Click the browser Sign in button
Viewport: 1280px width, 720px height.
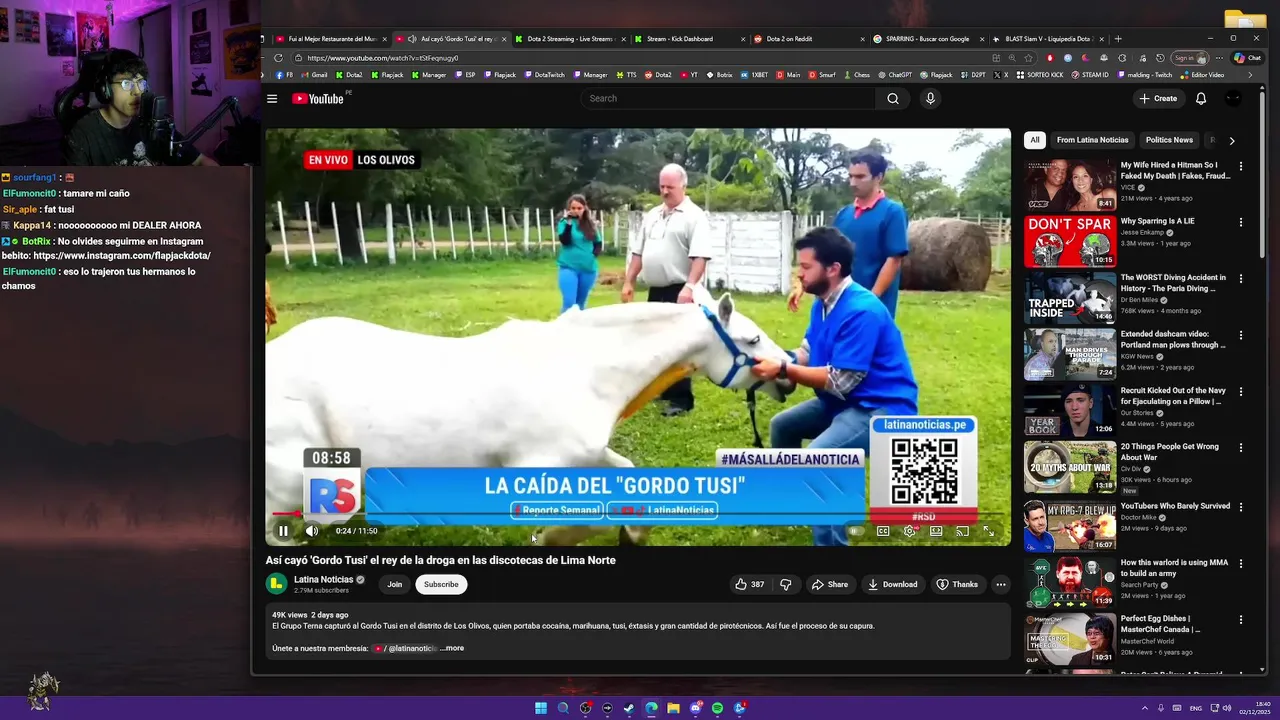coord(1189,58)
